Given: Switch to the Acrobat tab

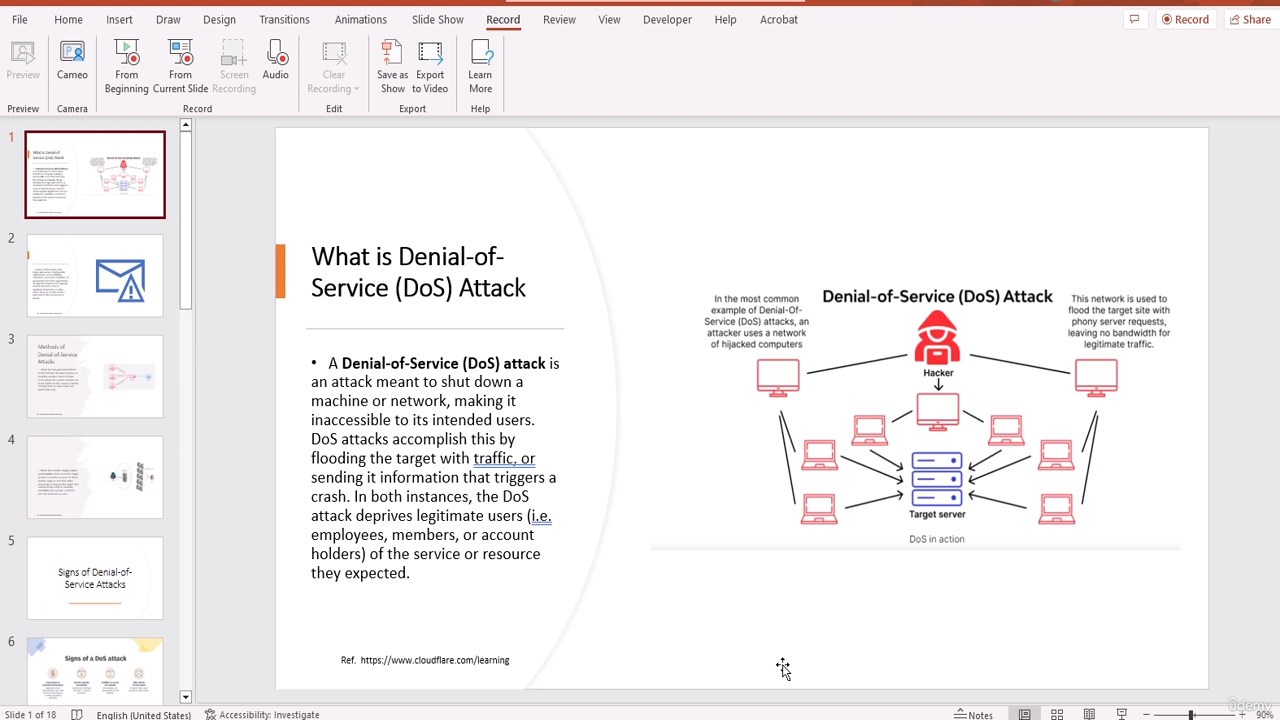Looking at the screenshot, I should coord(778,19).
